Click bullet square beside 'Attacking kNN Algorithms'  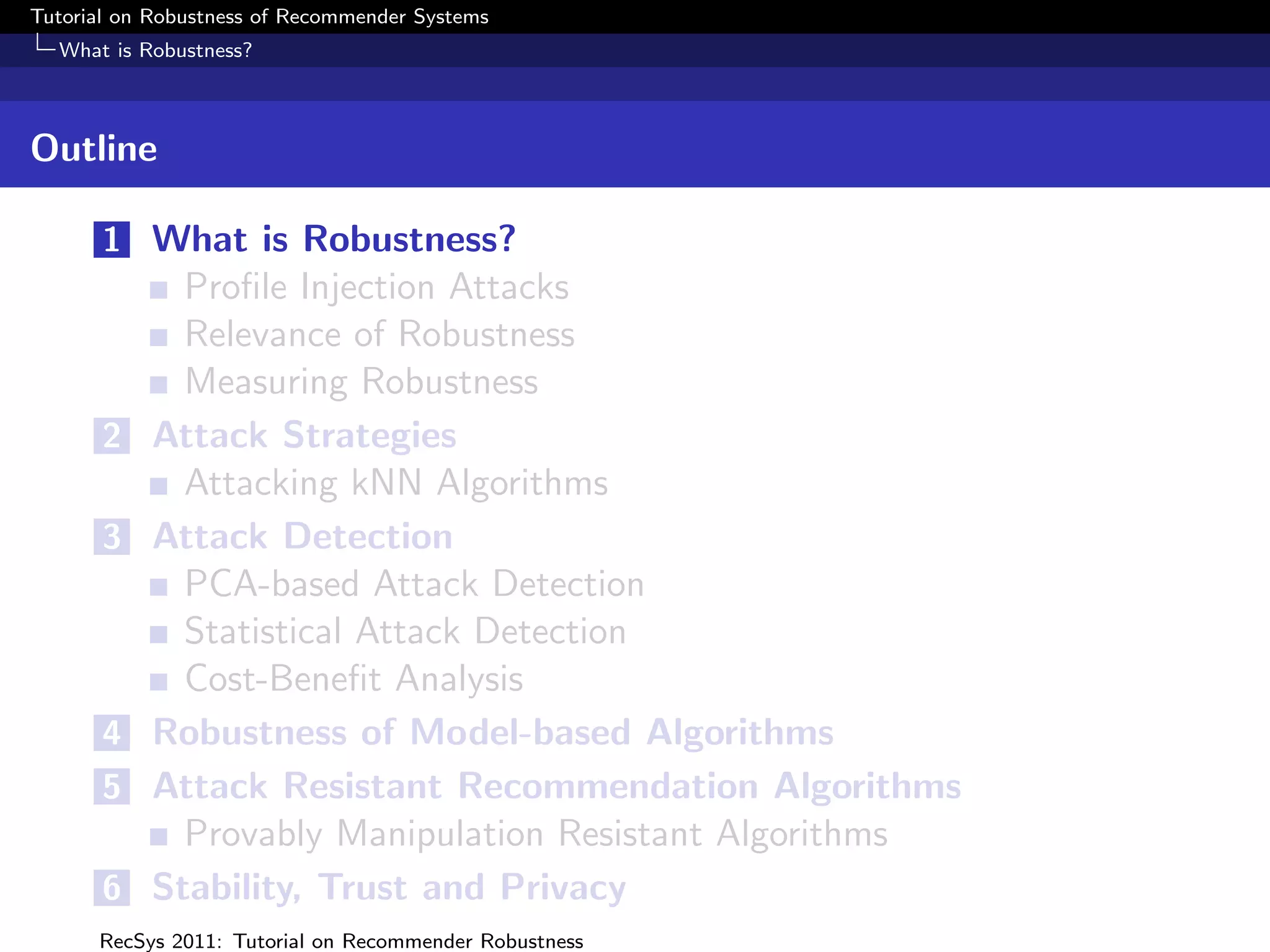tap(159, 486)
